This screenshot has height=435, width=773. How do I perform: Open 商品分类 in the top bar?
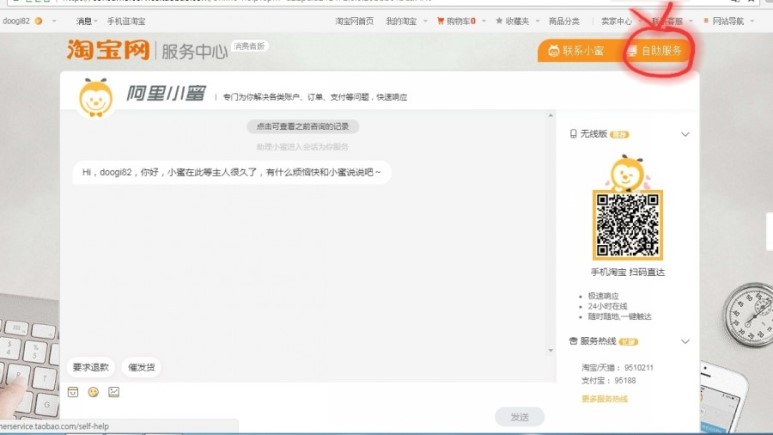564,21
